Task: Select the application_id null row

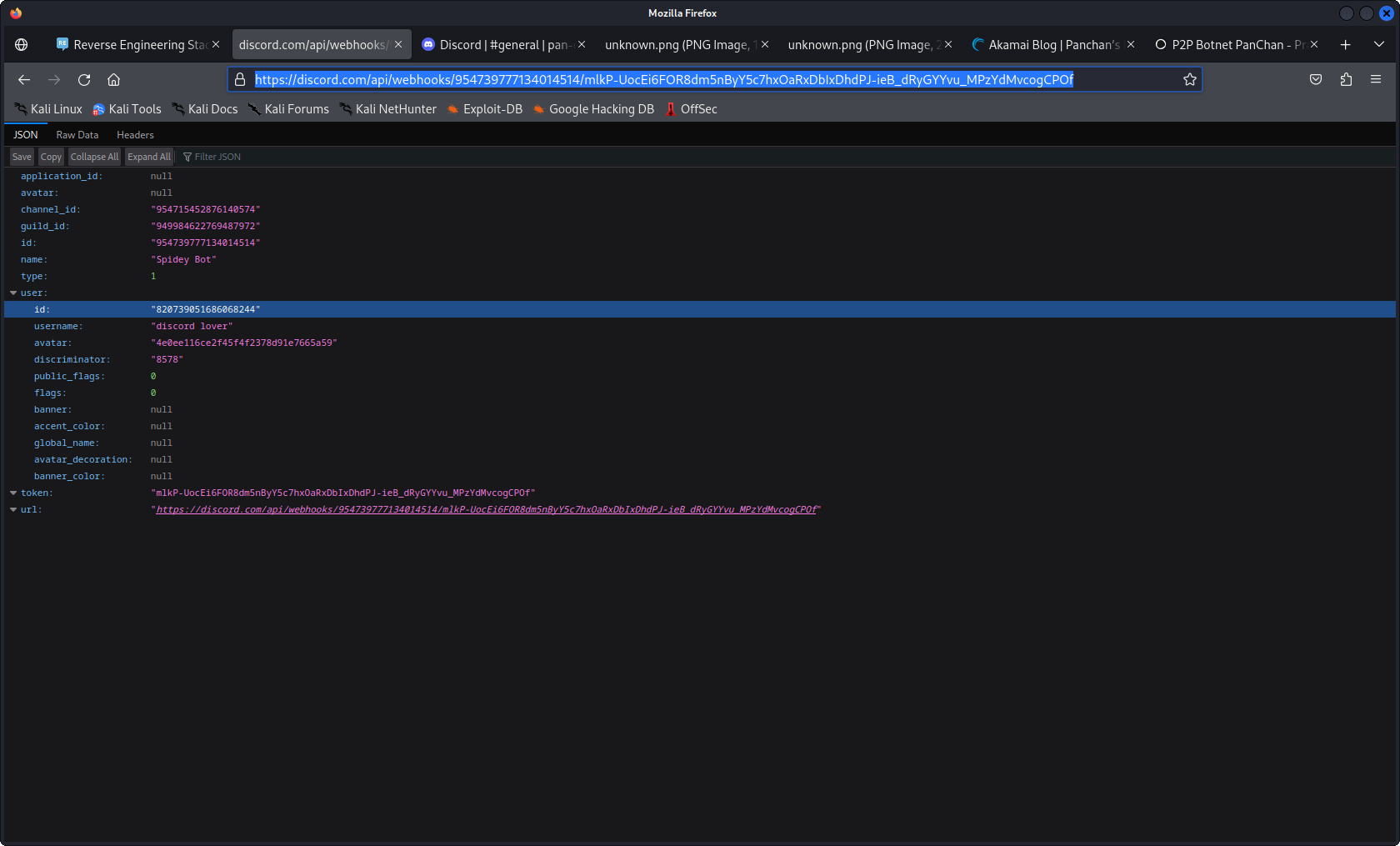Action: coord(700,176)
